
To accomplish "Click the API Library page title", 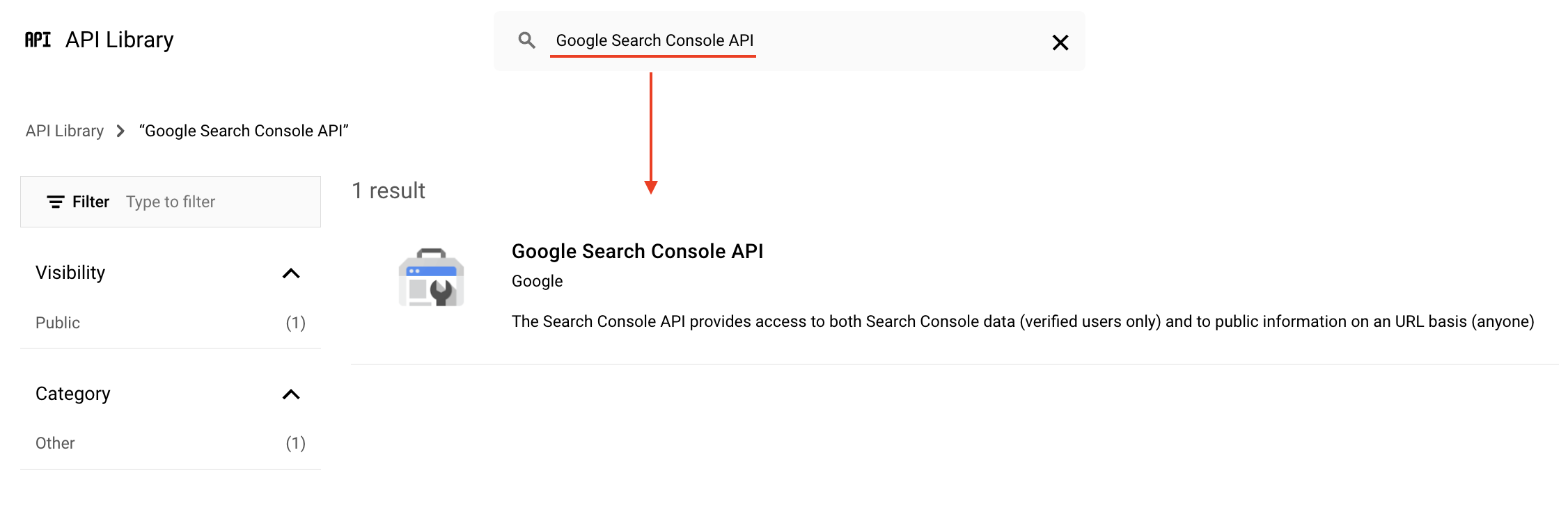I will 119,40.
